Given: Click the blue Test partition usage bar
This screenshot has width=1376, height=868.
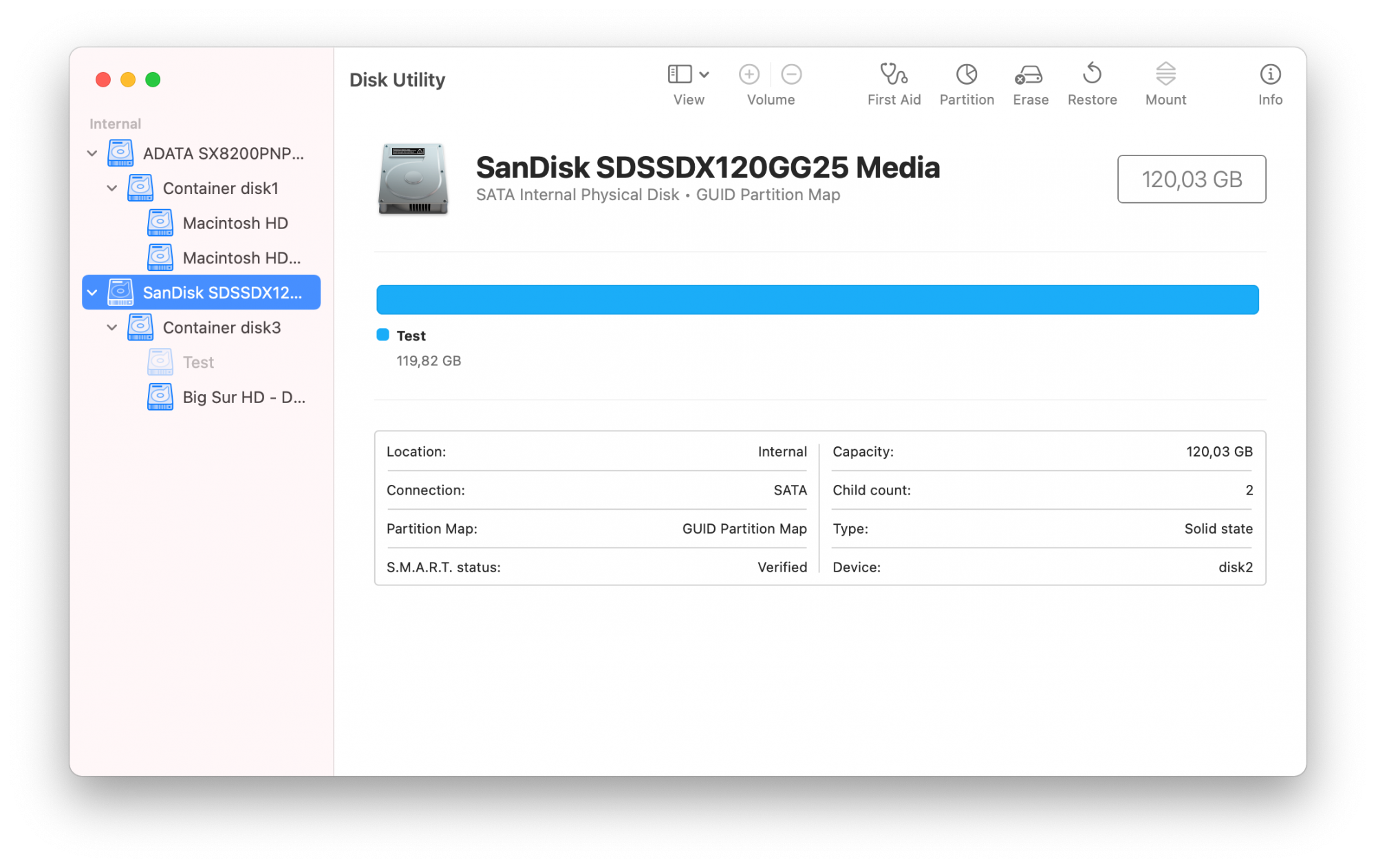Looking at the screenshot, I should (817, 300).
